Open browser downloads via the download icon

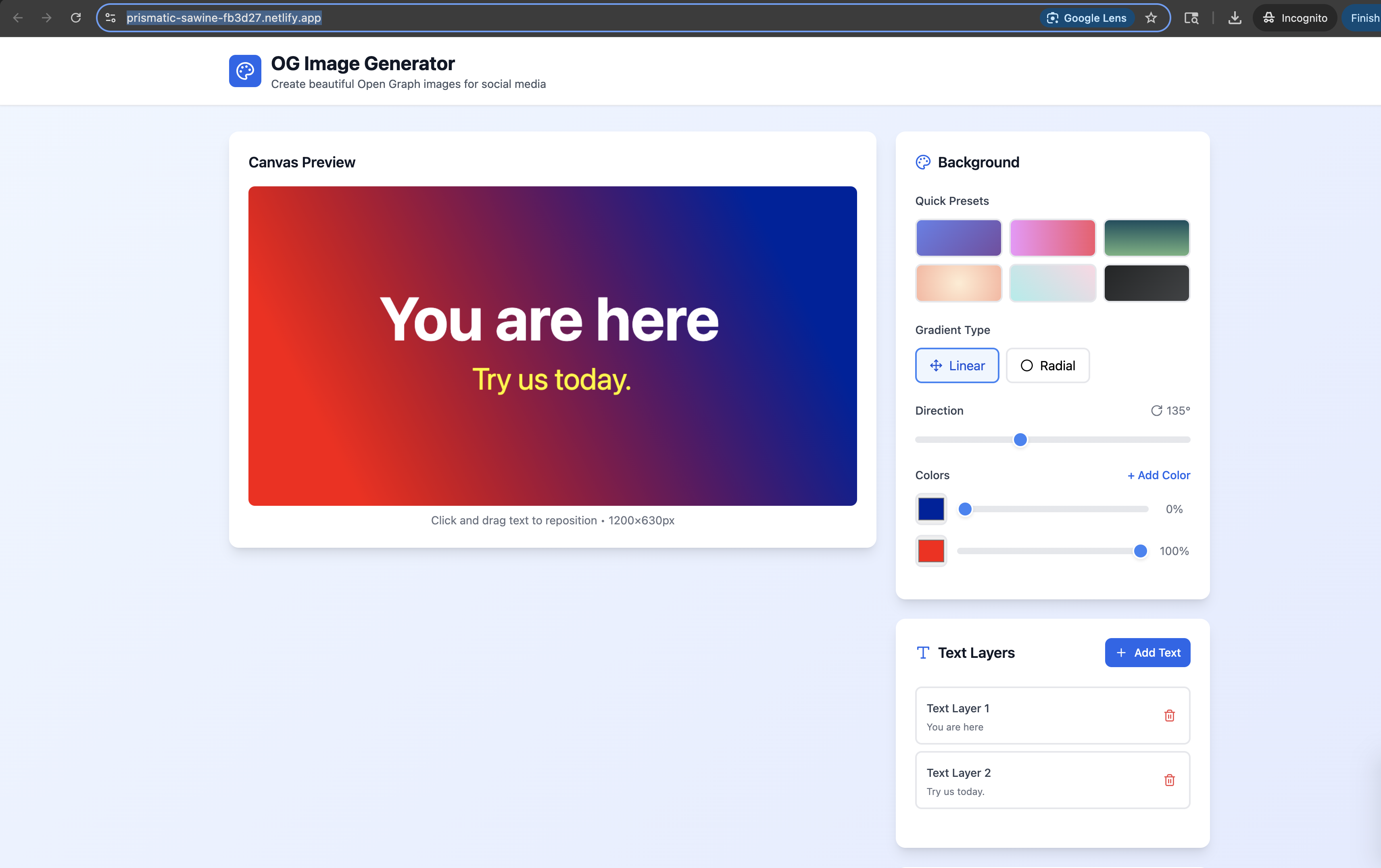(x=1235, y=18)
